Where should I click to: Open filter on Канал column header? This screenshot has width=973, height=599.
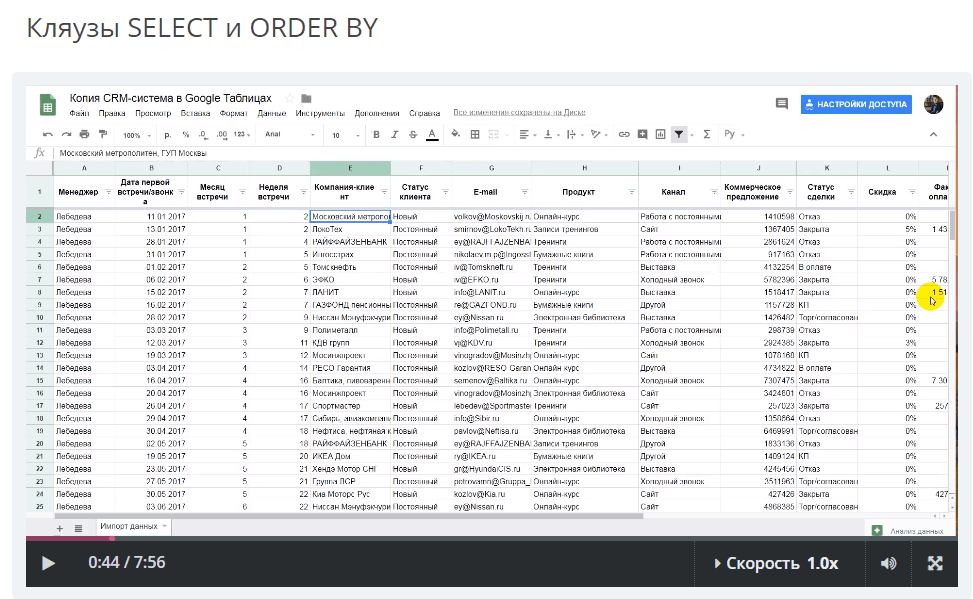tap(713, 192)
